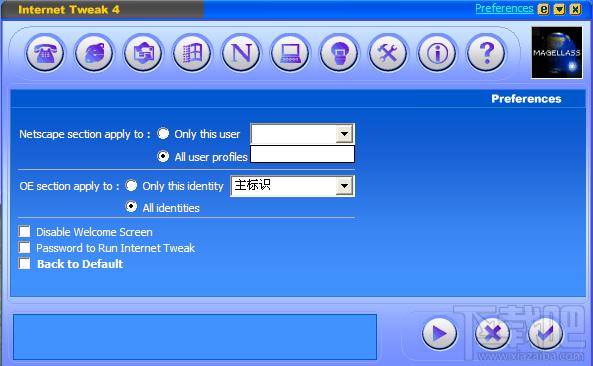Screen dimensions: 593x366
Task: Click the play arrow round button
Action: [439, 333]
